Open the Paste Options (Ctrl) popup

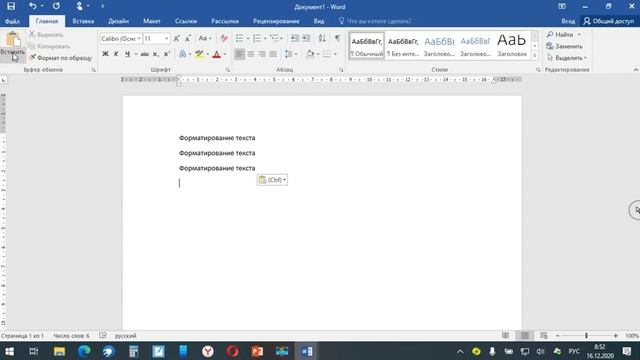pyautogui.click(x=272, y=180)
